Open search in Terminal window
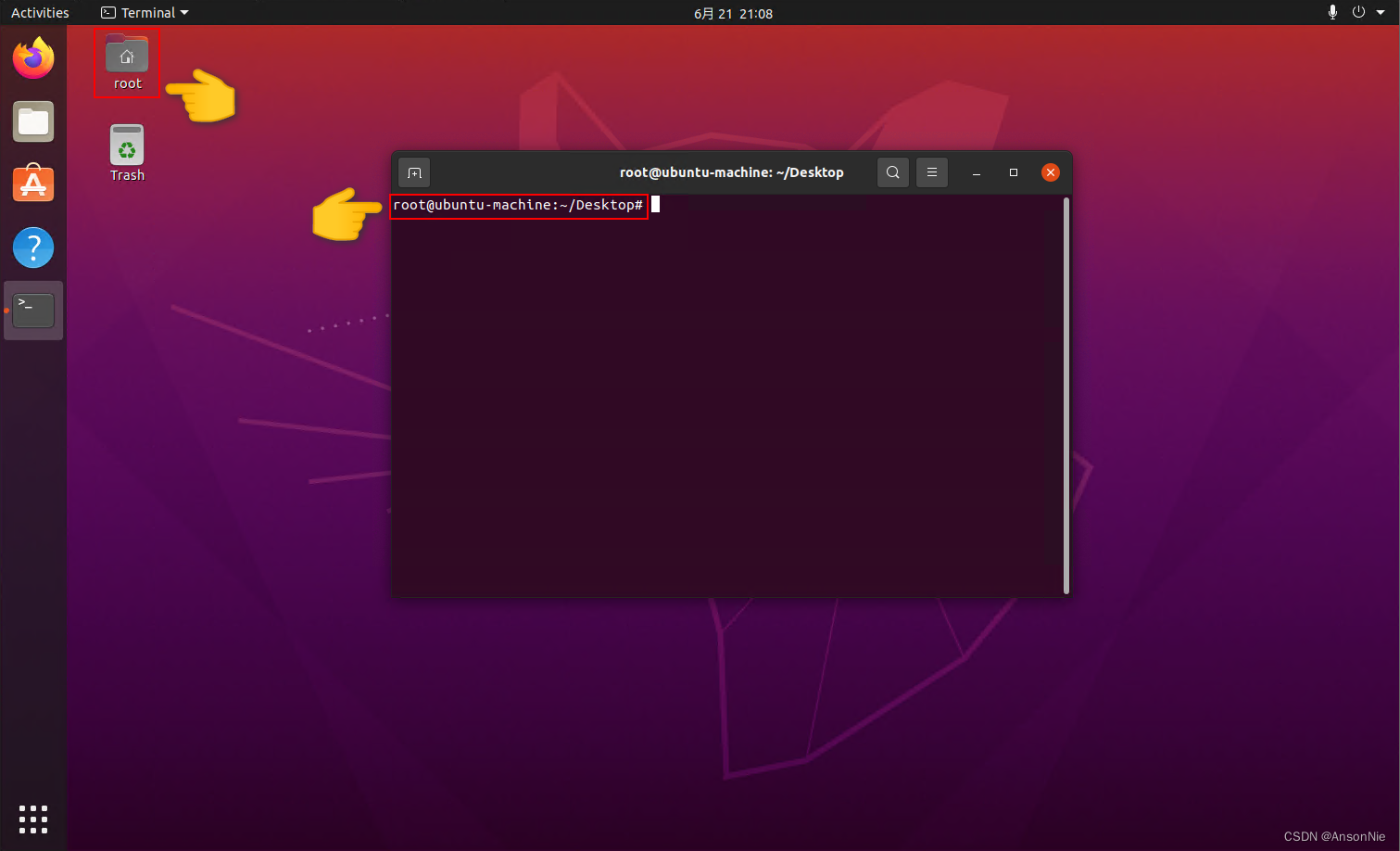The image size is (1400, 851). (893, 172)
